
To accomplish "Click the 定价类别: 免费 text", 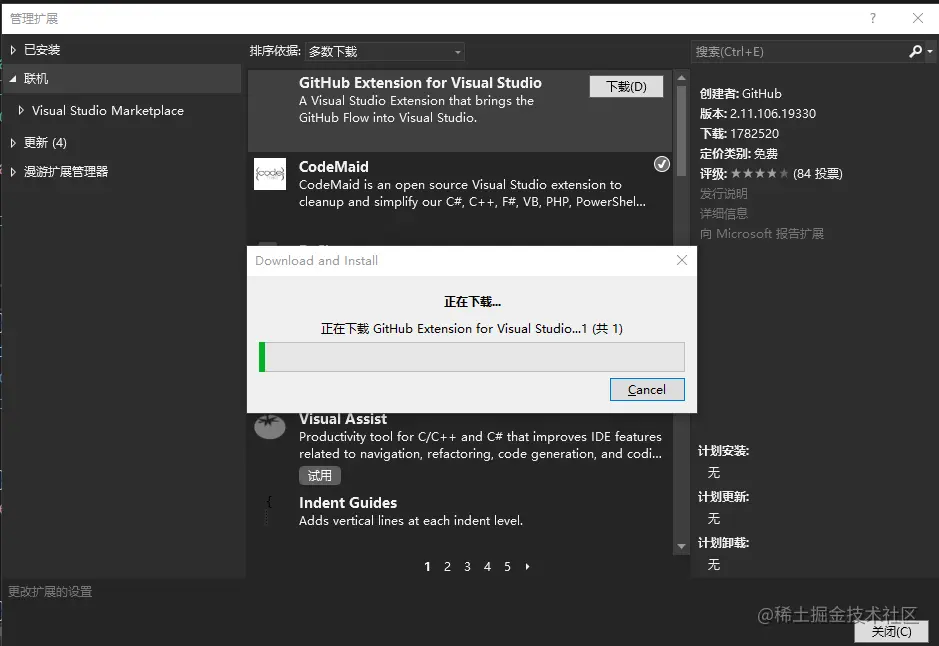I will point(738,153).
